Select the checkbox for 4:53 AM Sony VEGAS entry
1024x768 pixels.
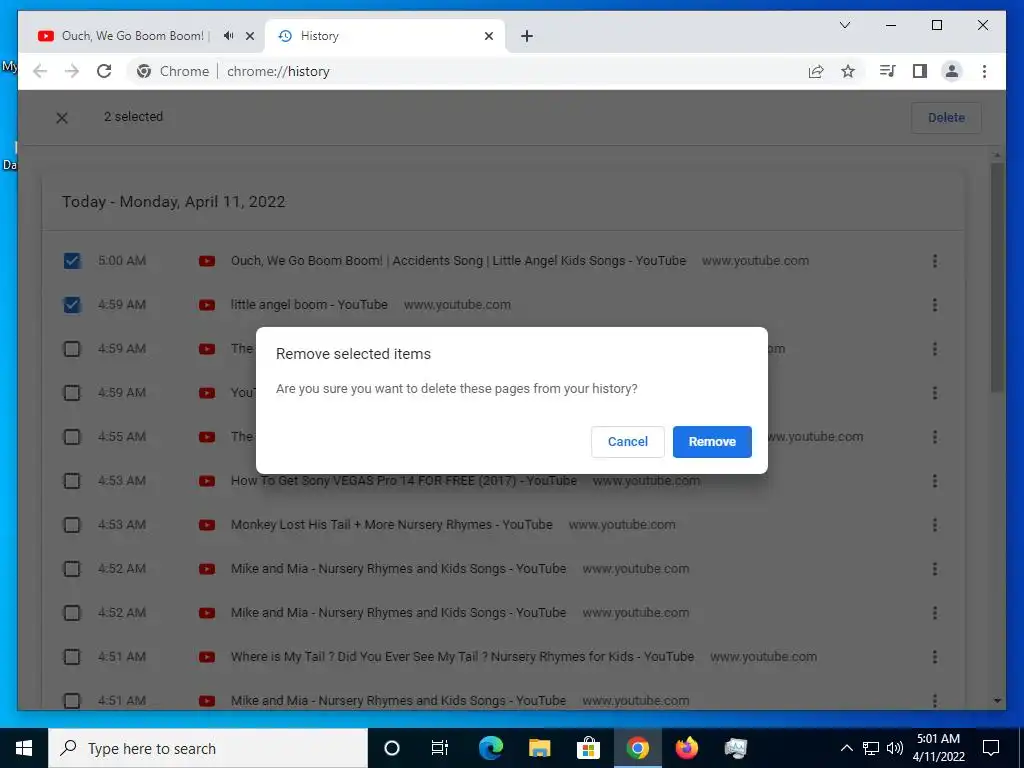72,481
